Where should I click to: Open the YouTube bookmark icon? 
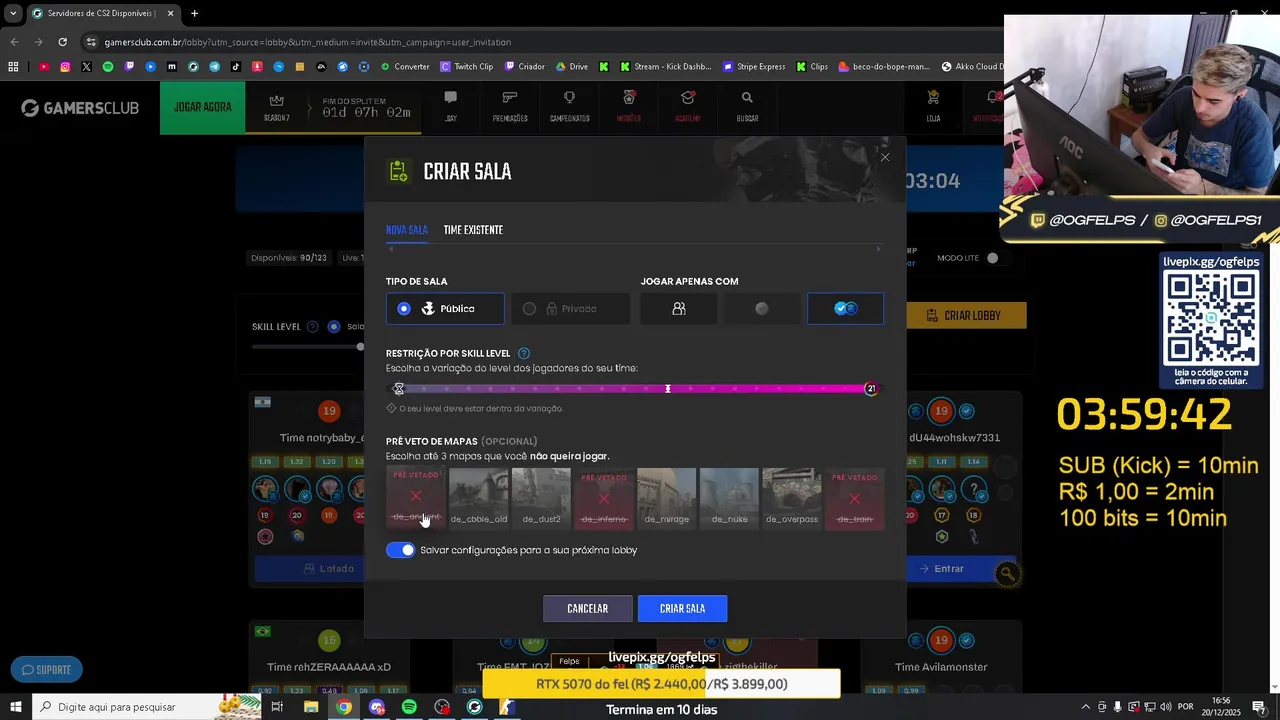pyautogui.click(x=44, y=67)
